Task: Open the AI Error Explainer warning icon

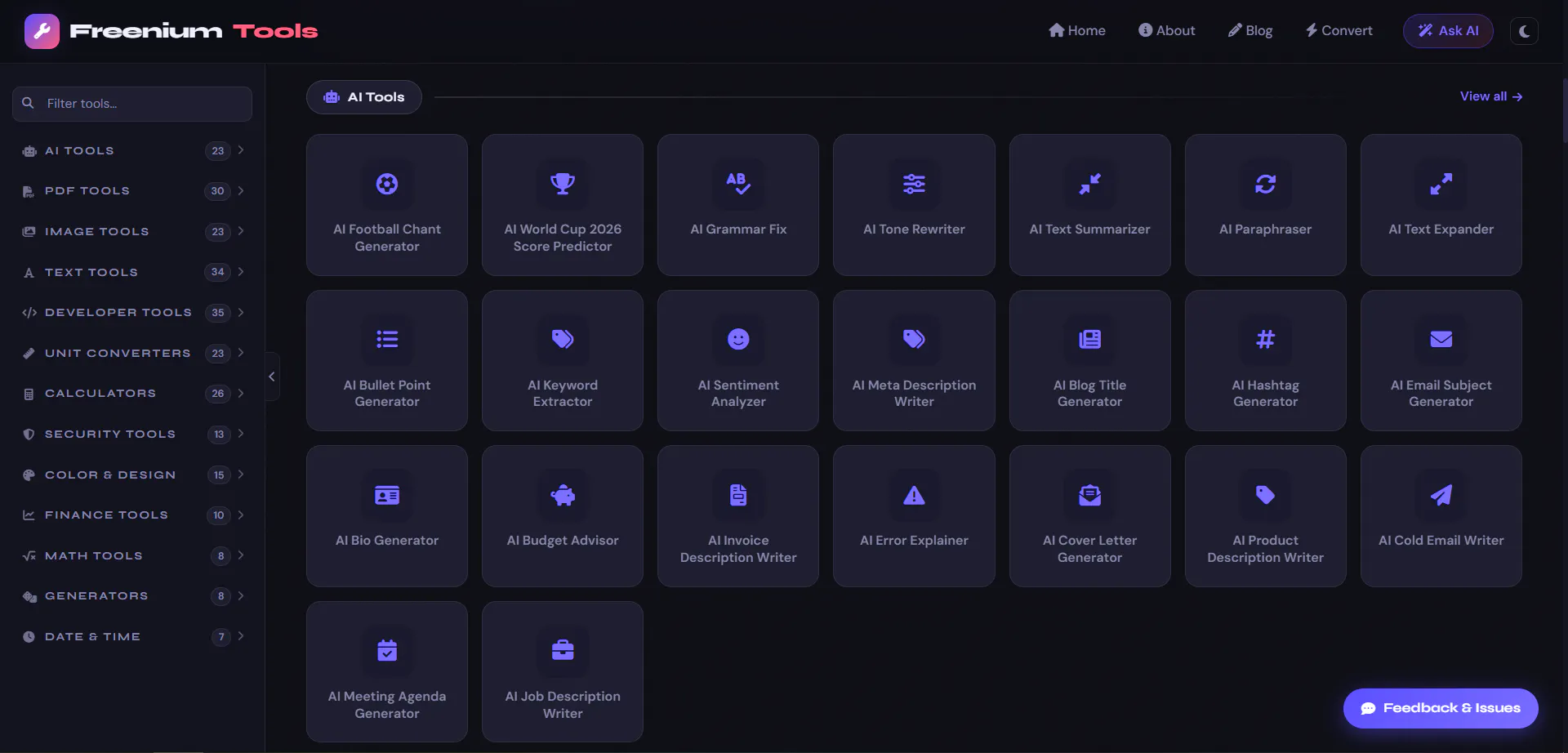Action: click(914, 495)
